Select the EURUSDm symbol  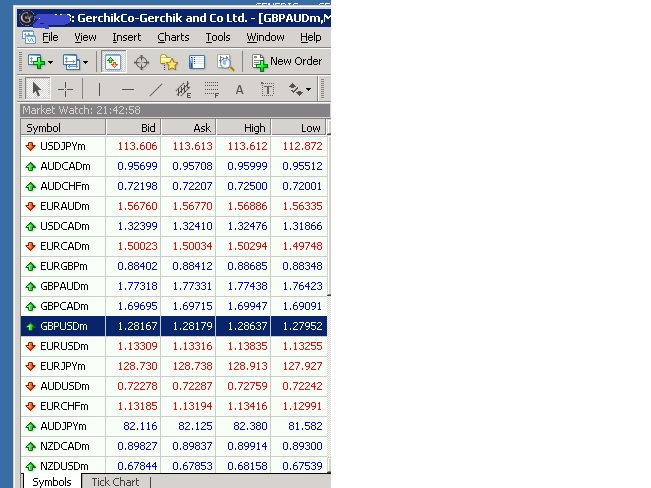64,346
